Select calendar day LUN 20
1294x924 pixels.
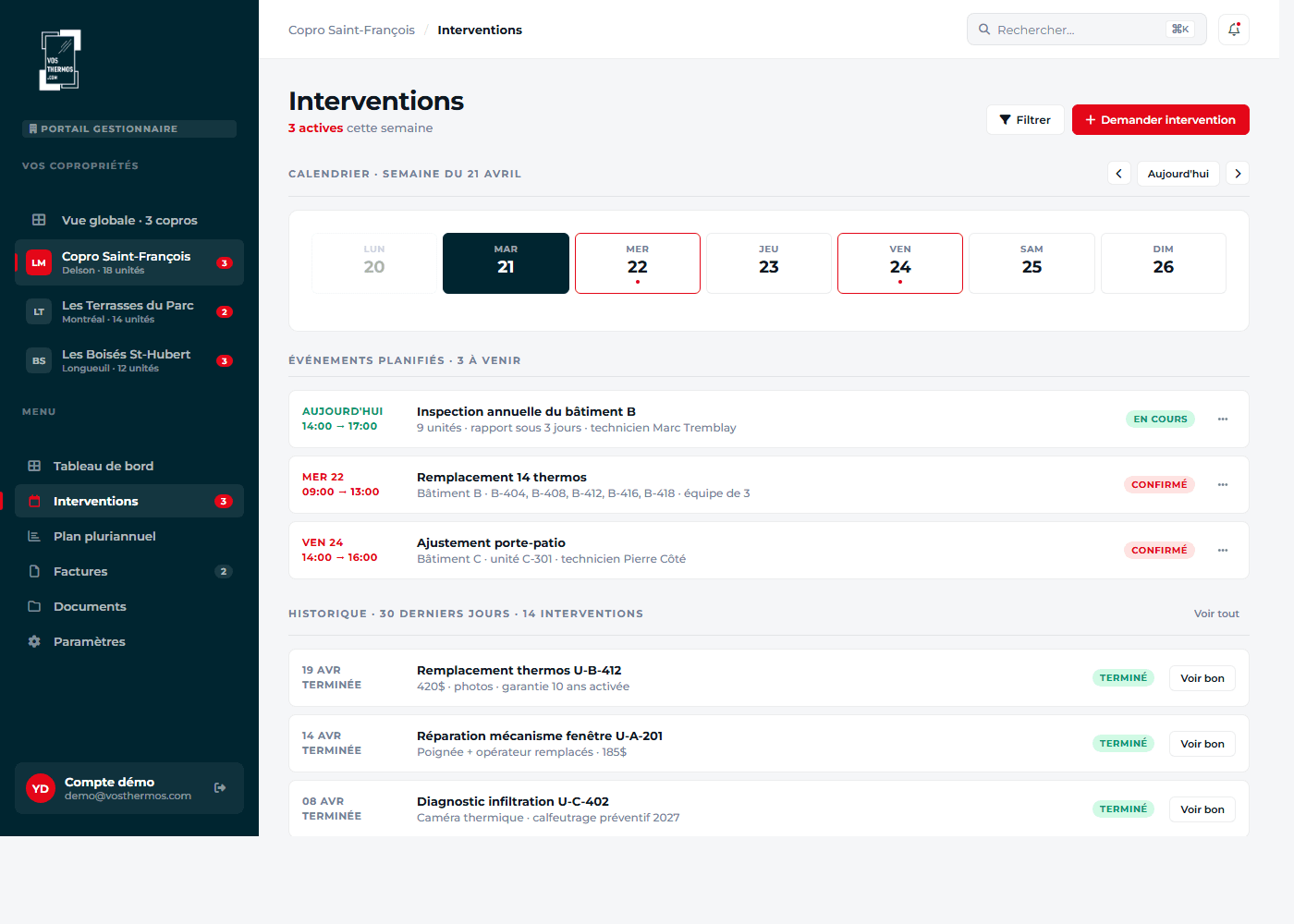tap(374, 263)
